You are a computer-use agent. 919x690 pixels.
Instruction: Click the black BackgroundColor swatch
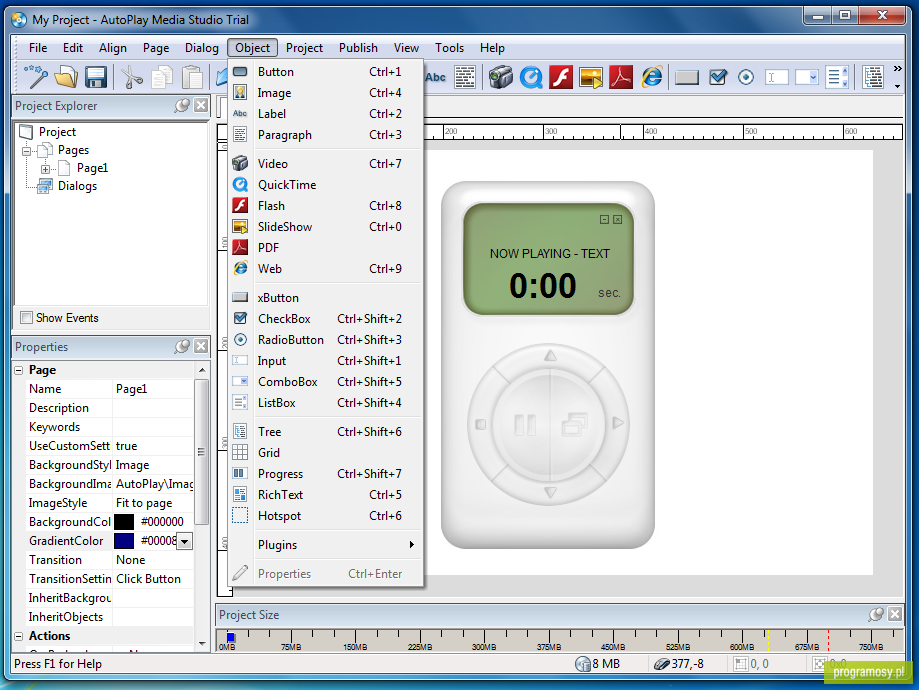point(124,522)
